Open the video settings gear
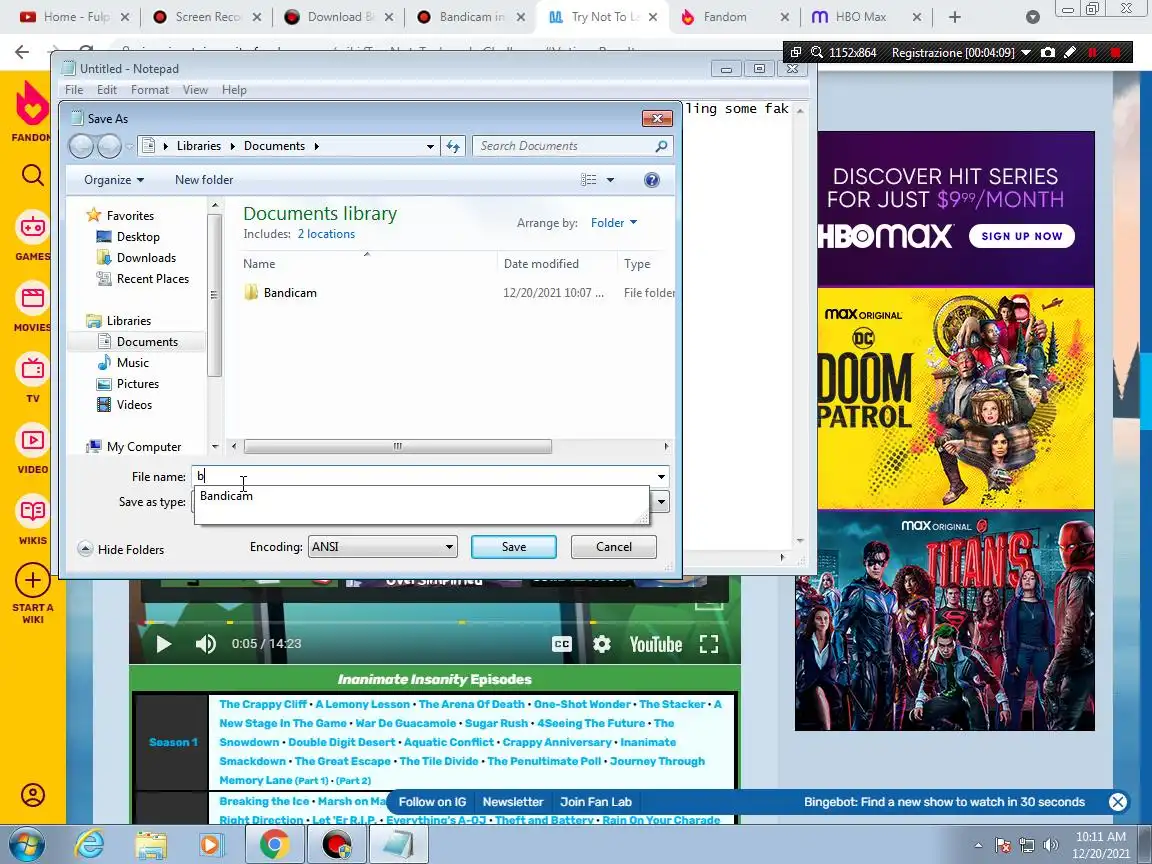 (602, 644)
